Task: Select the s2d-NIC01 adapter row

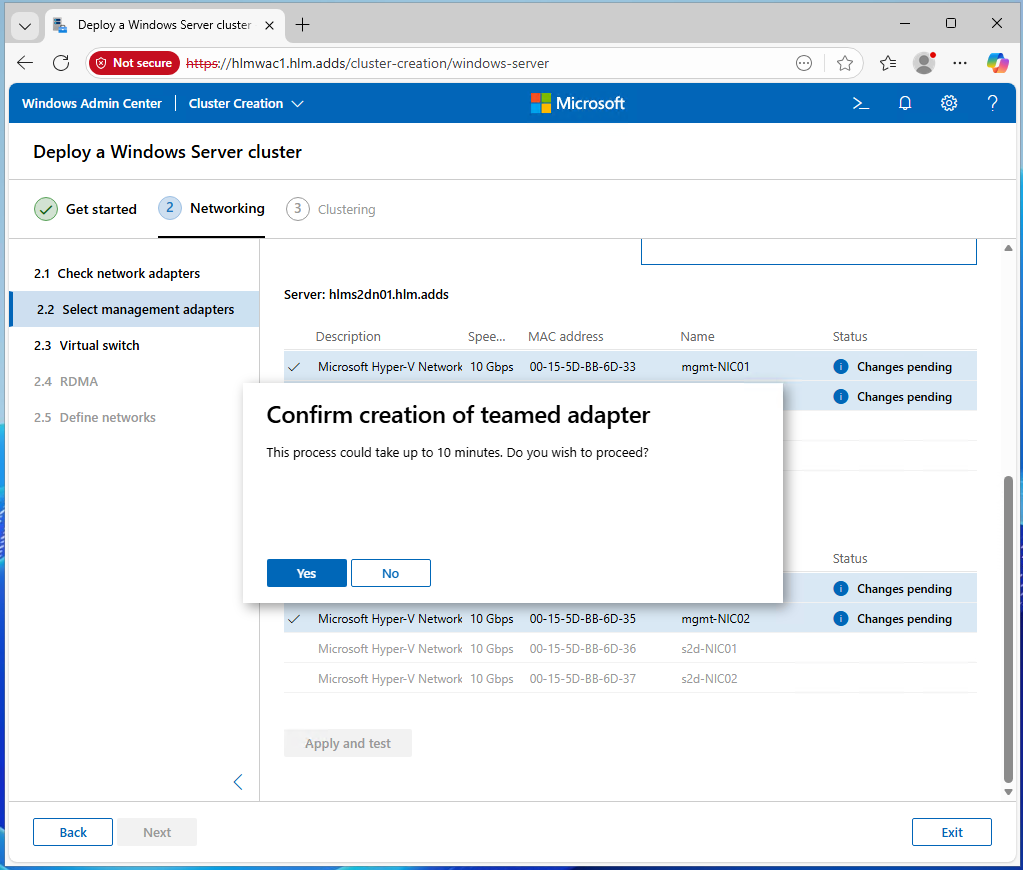Action: pos(630,649)
